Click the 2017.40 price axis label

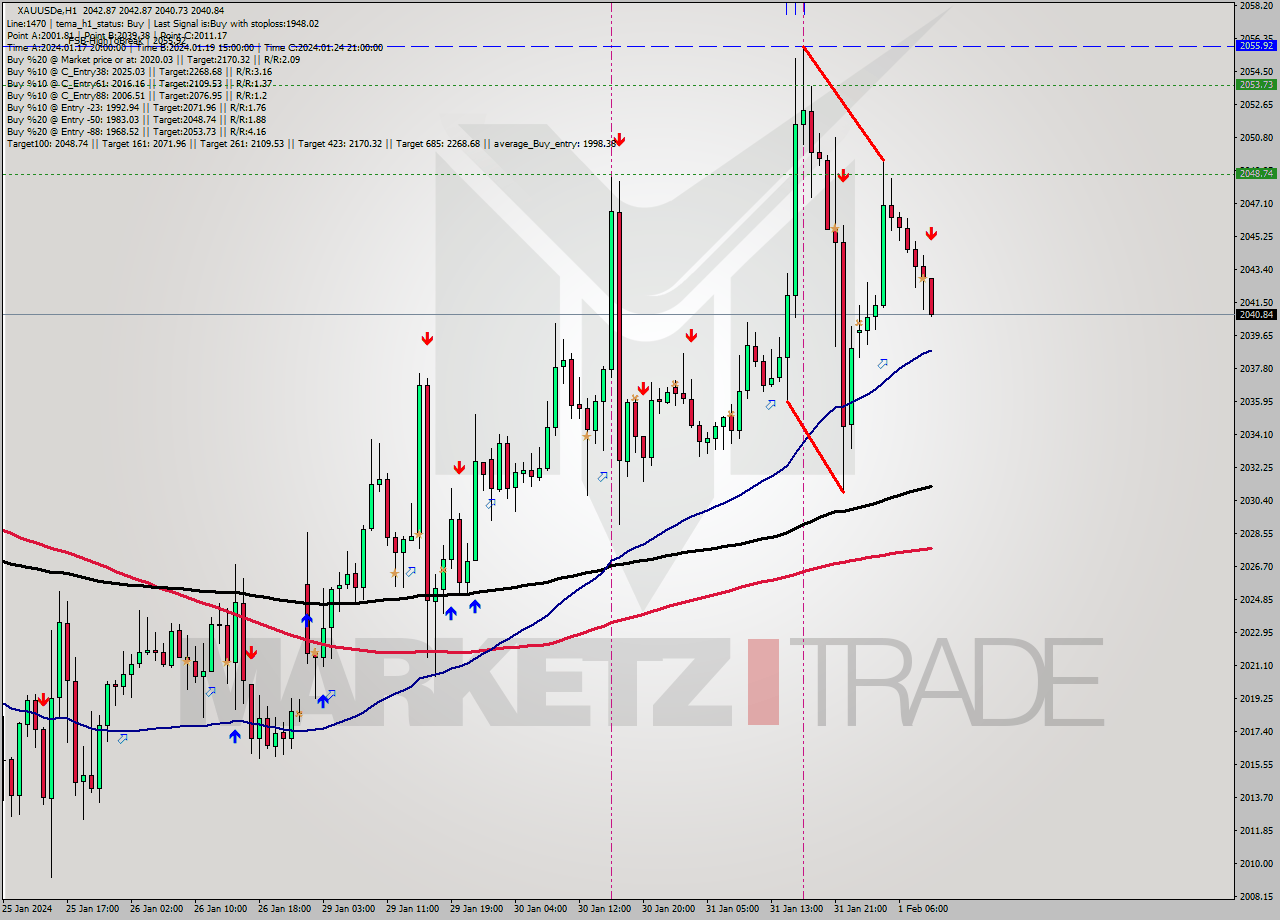tap(1256, 731)
